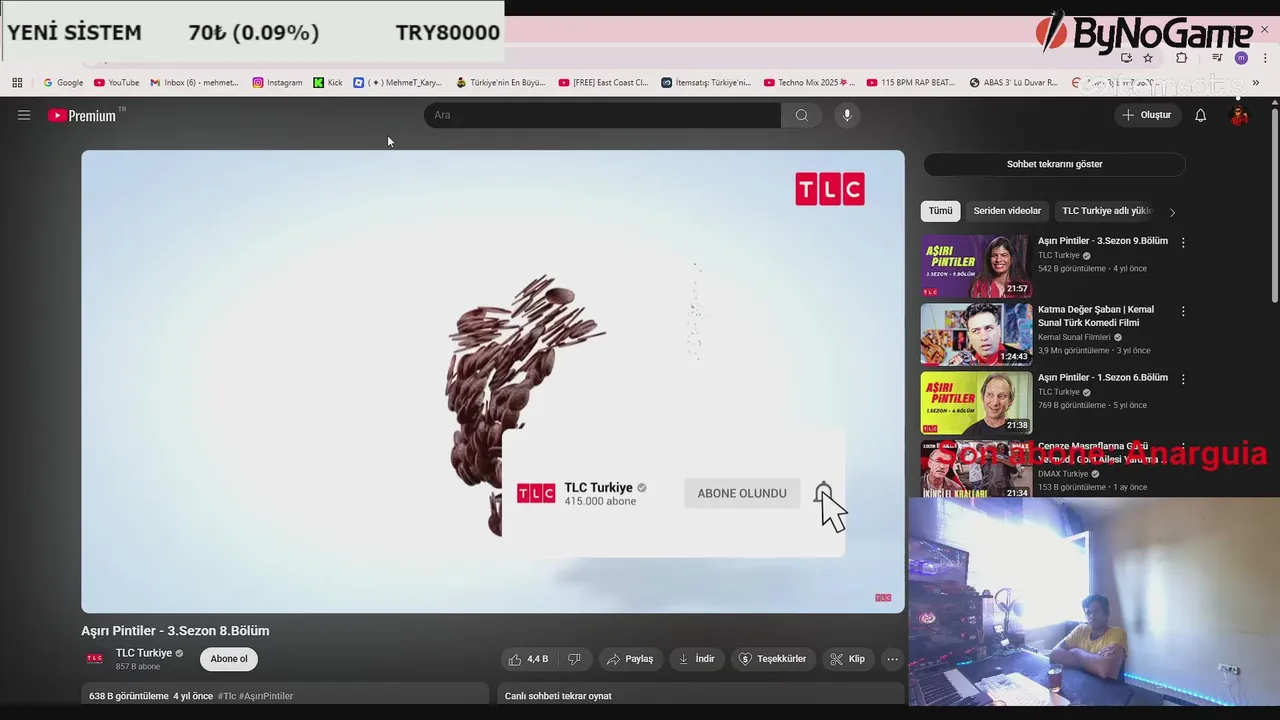Select the TLC Turkiye adlı yükle chip
This screenshot has height=720, width=1280.
click(x=1107, y=211)
